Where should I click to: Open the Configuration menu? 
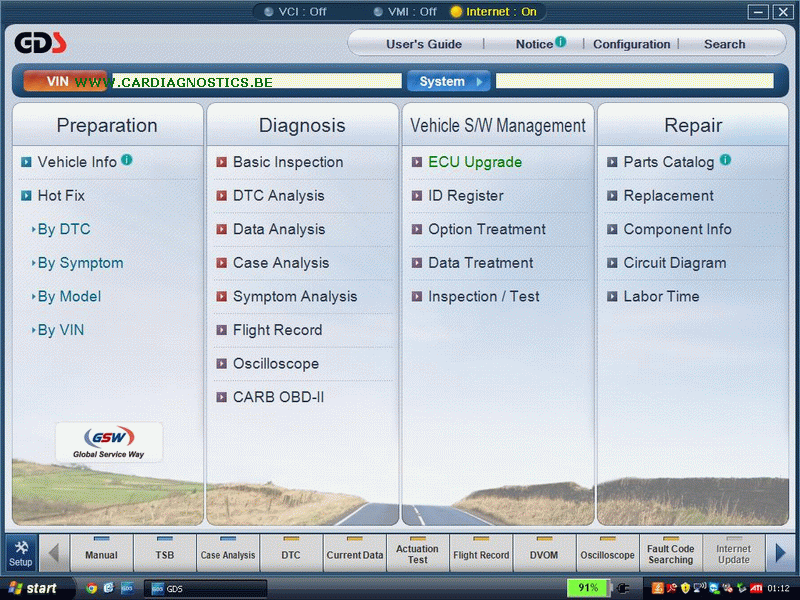(x=631, y=44)
